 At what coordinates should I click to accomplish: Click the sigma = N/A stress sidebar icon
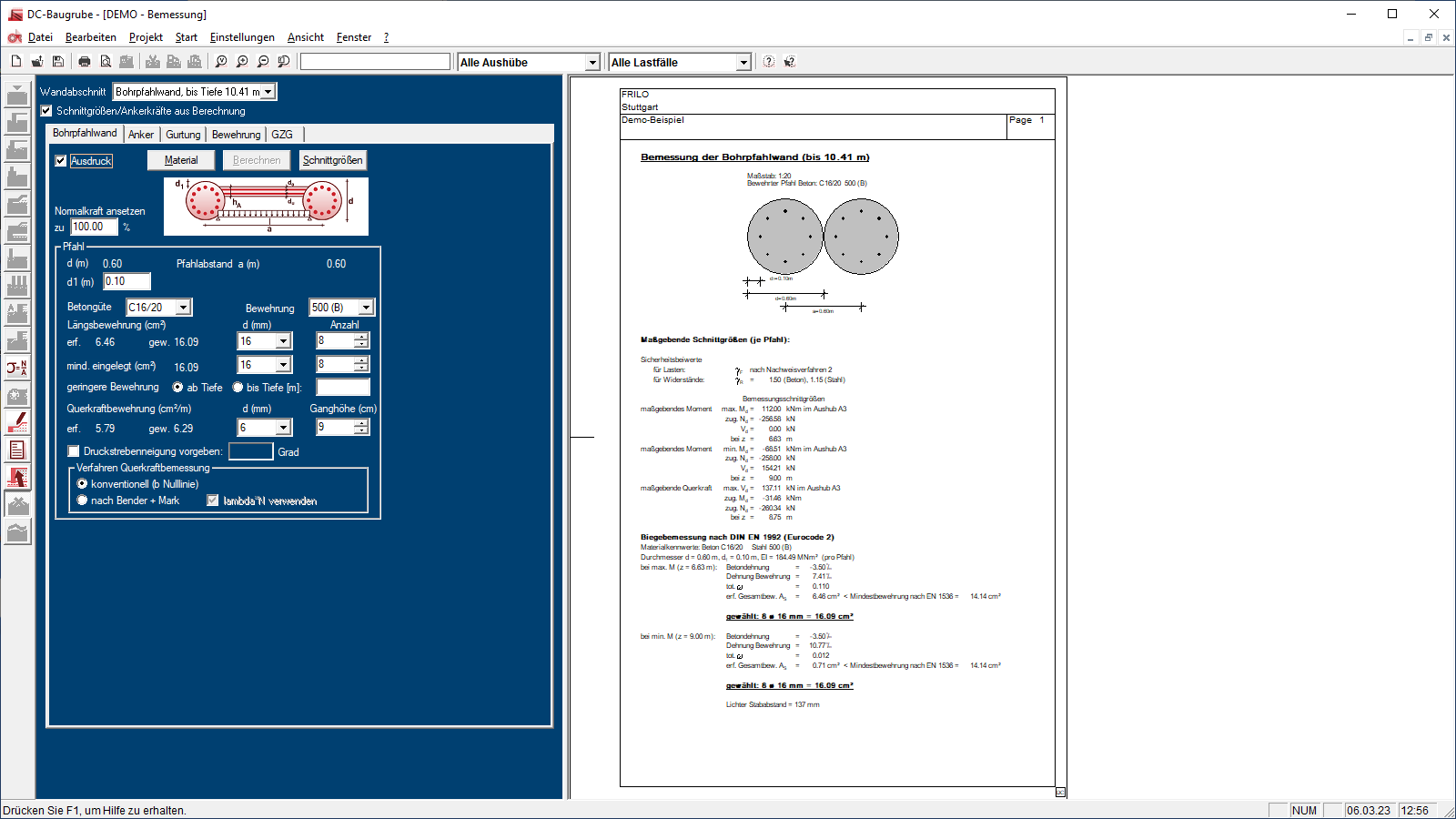(17, 368)
